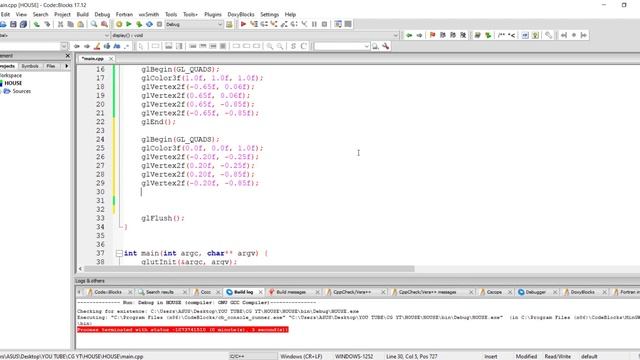The image size is (640, 360).
Task: Click the Copy icon
Action: [x=70, y=24]
